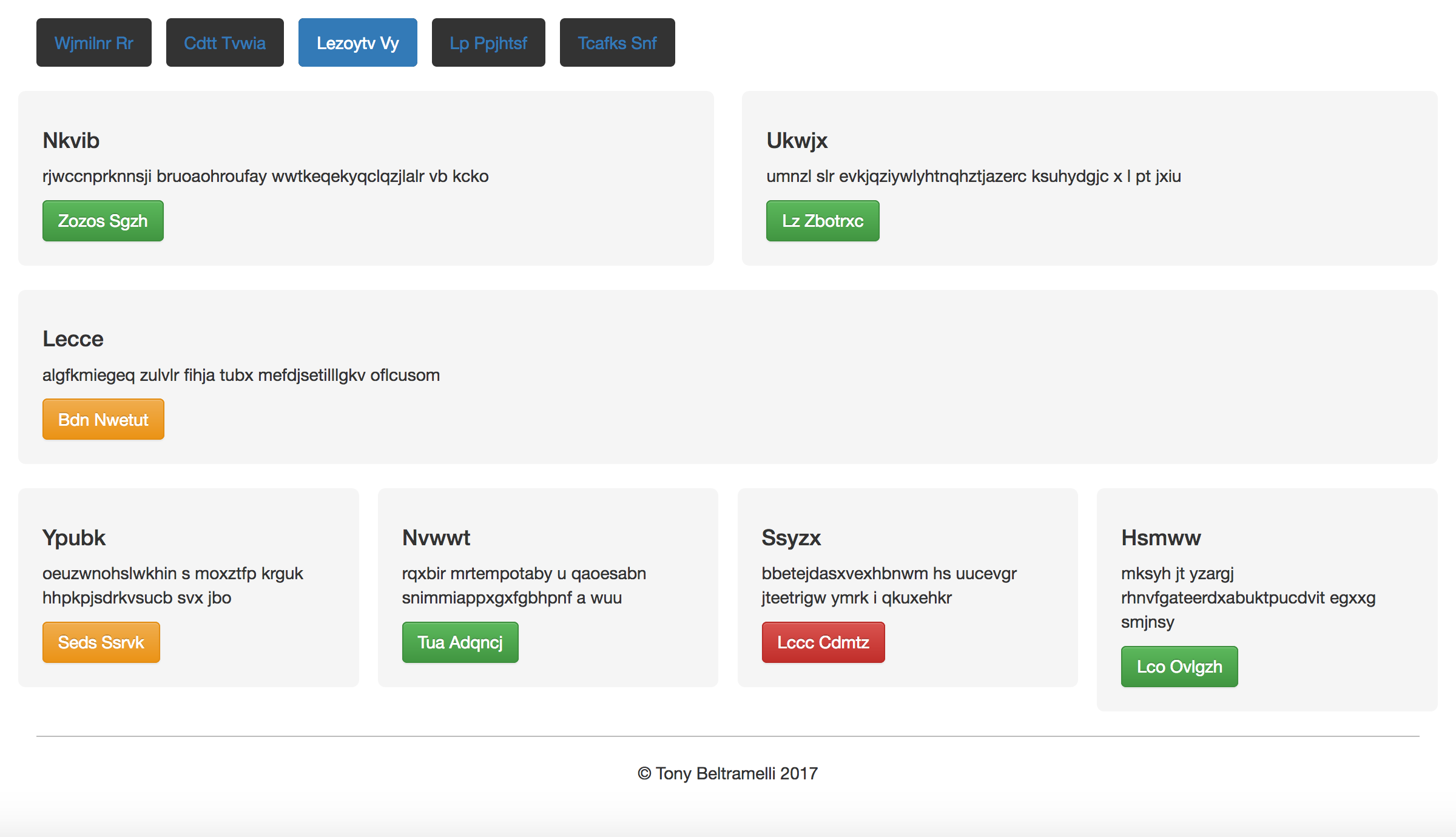Click the orange Seds Ssrvk button

[x=101, y=642]
